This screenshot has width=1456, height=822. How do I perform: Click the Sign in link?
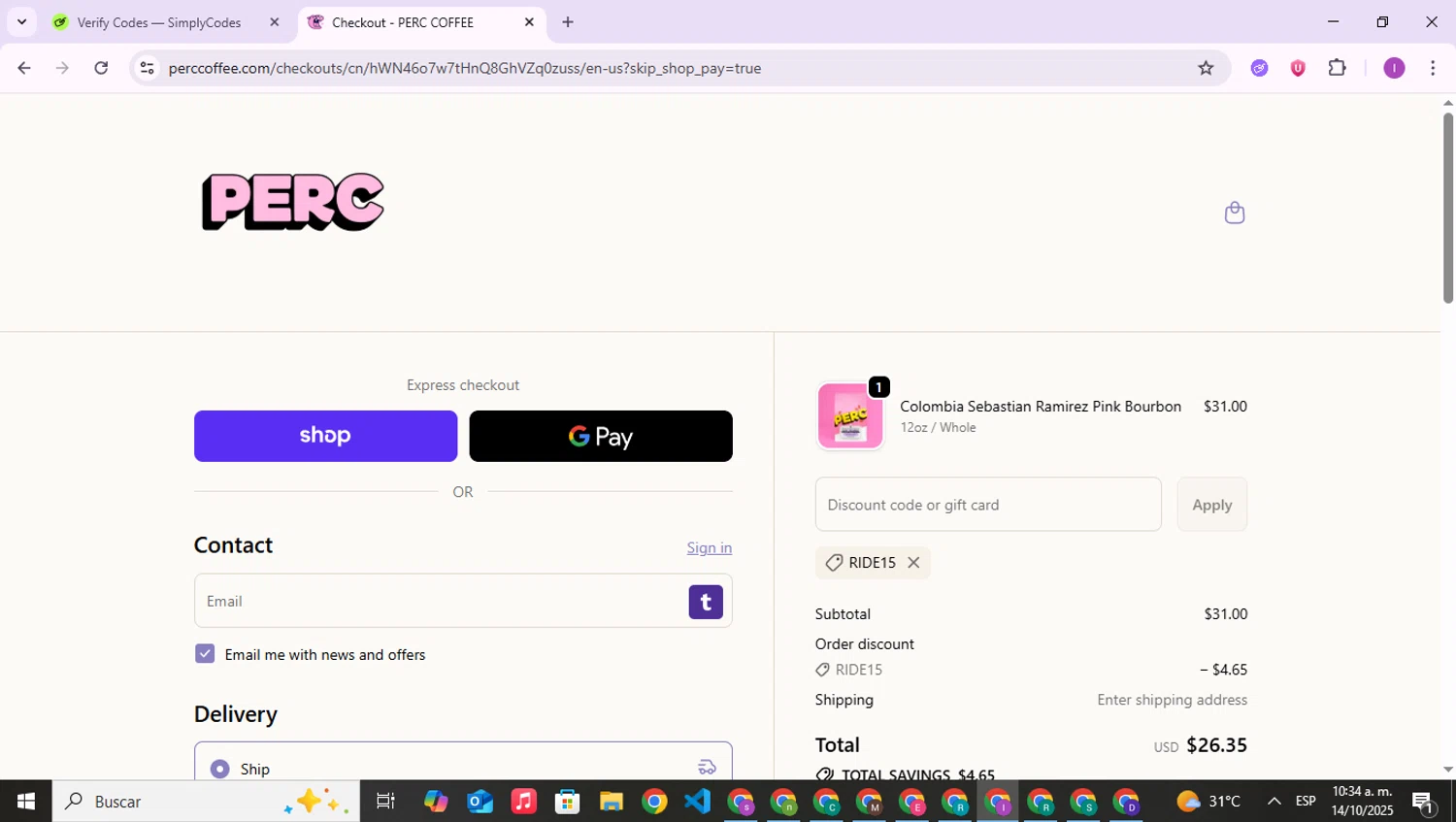click(x=710, y=547)
